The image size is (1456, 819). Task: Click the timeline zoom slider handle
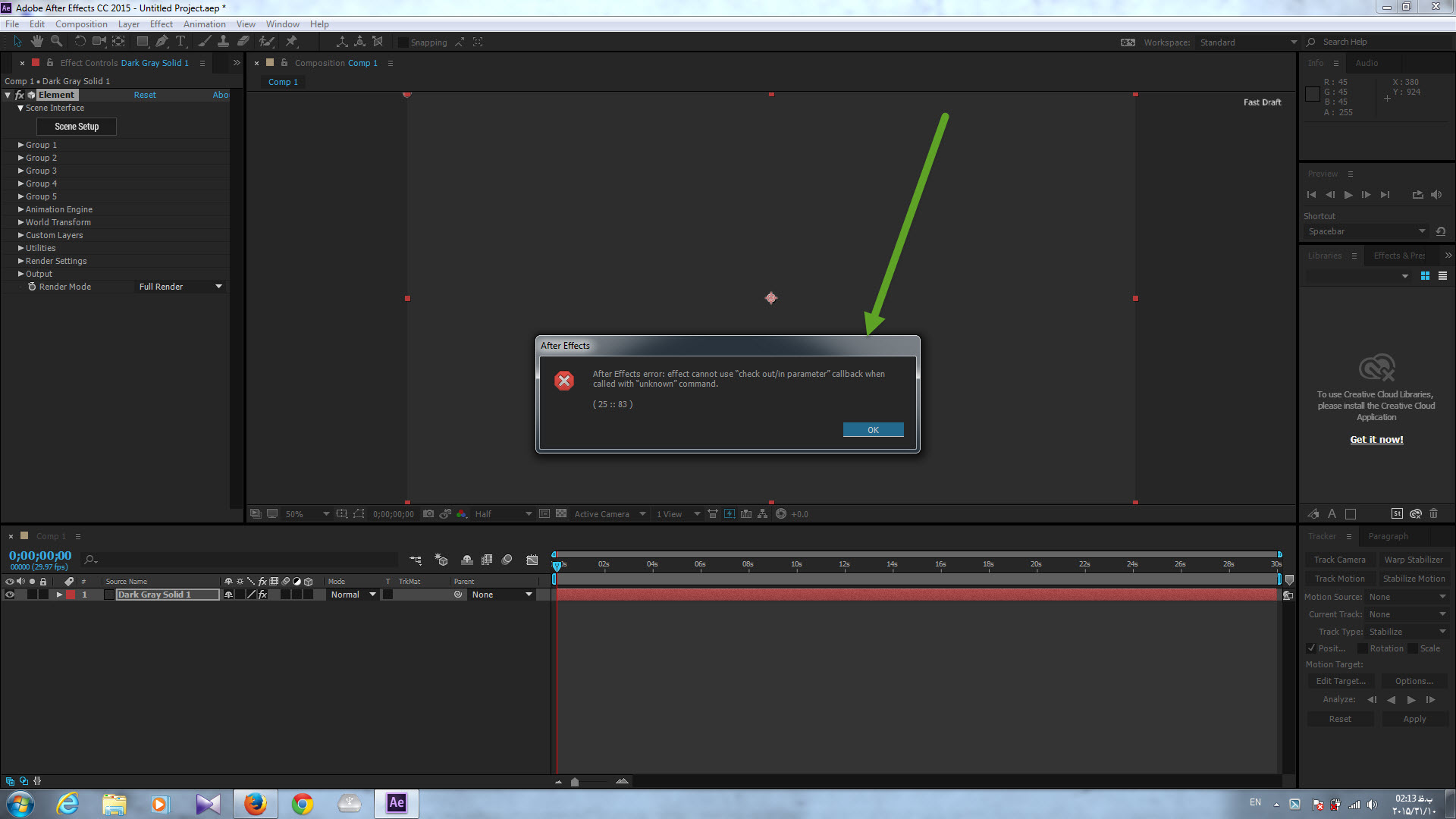(x=575, y=782)
